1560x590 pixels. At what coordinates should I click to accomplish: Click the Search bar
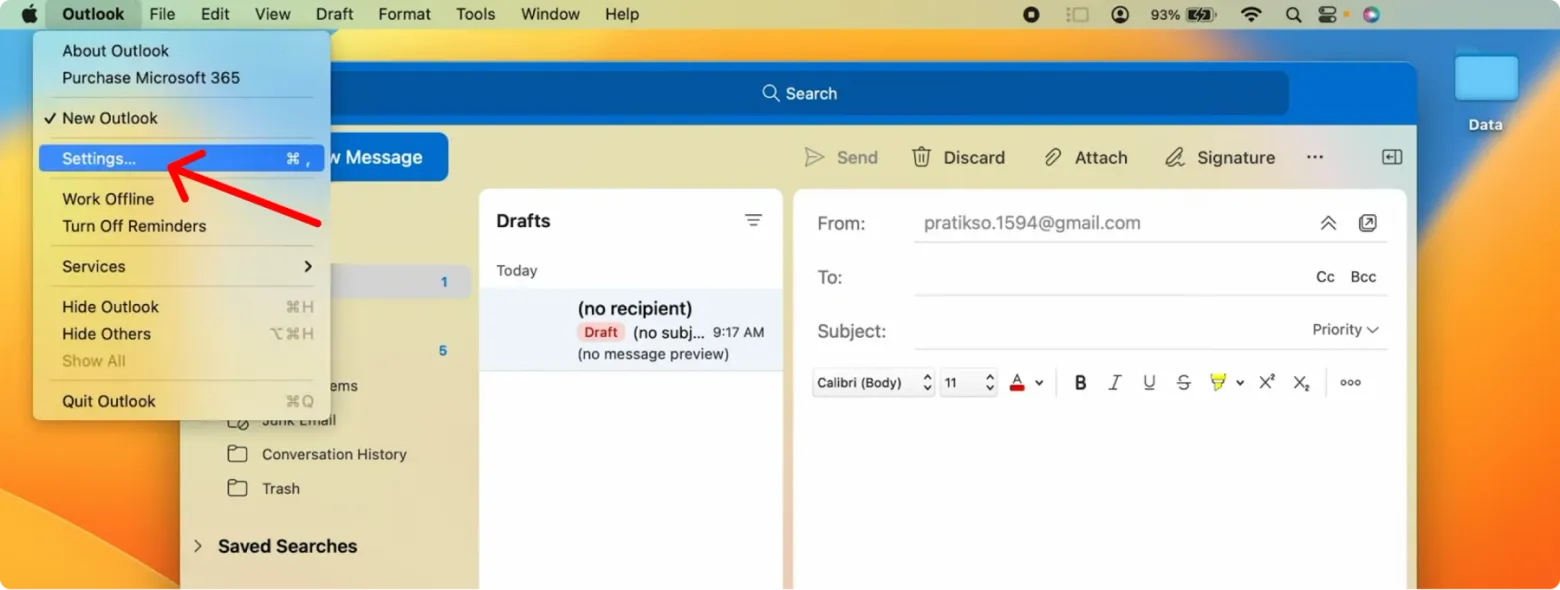[x=799, y=93]
